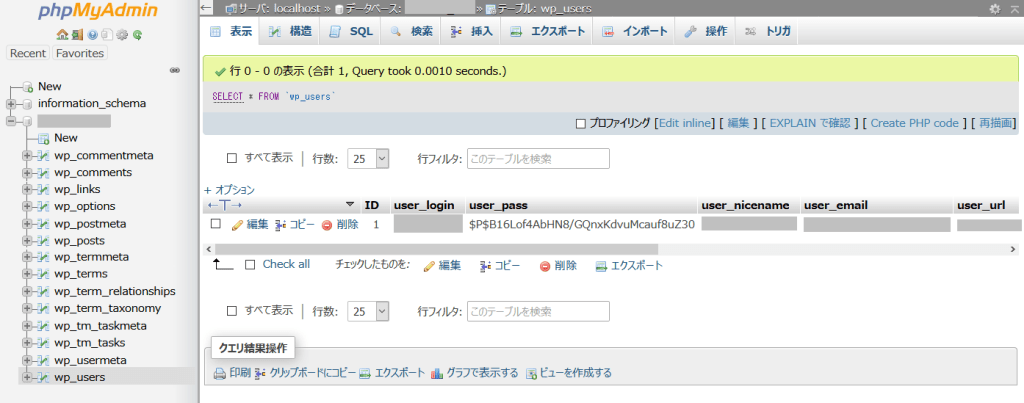Click export icon for checked items
The width and height of the screenshot is (1024, 403).
(601, 266)
